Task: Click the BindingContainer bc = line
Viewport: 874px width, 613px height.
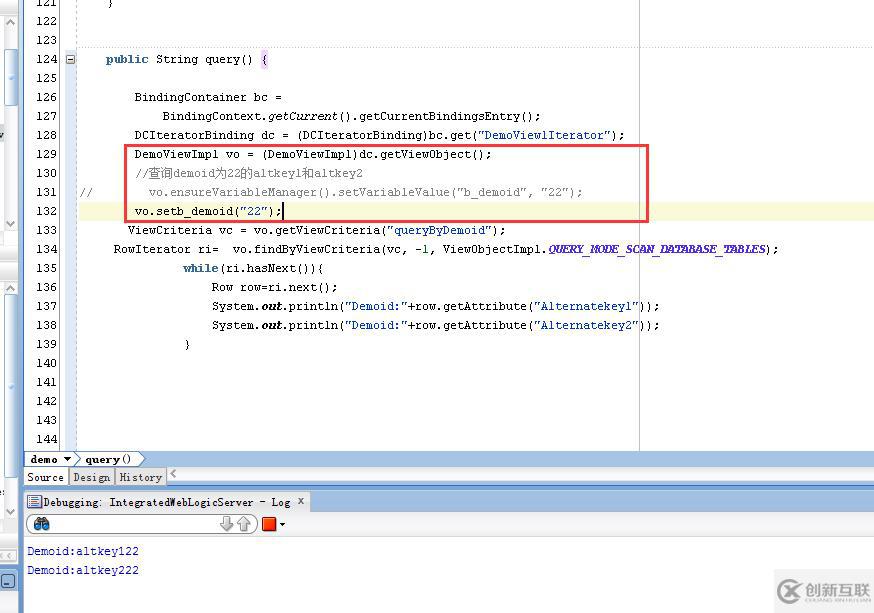Action: point(207,97)
